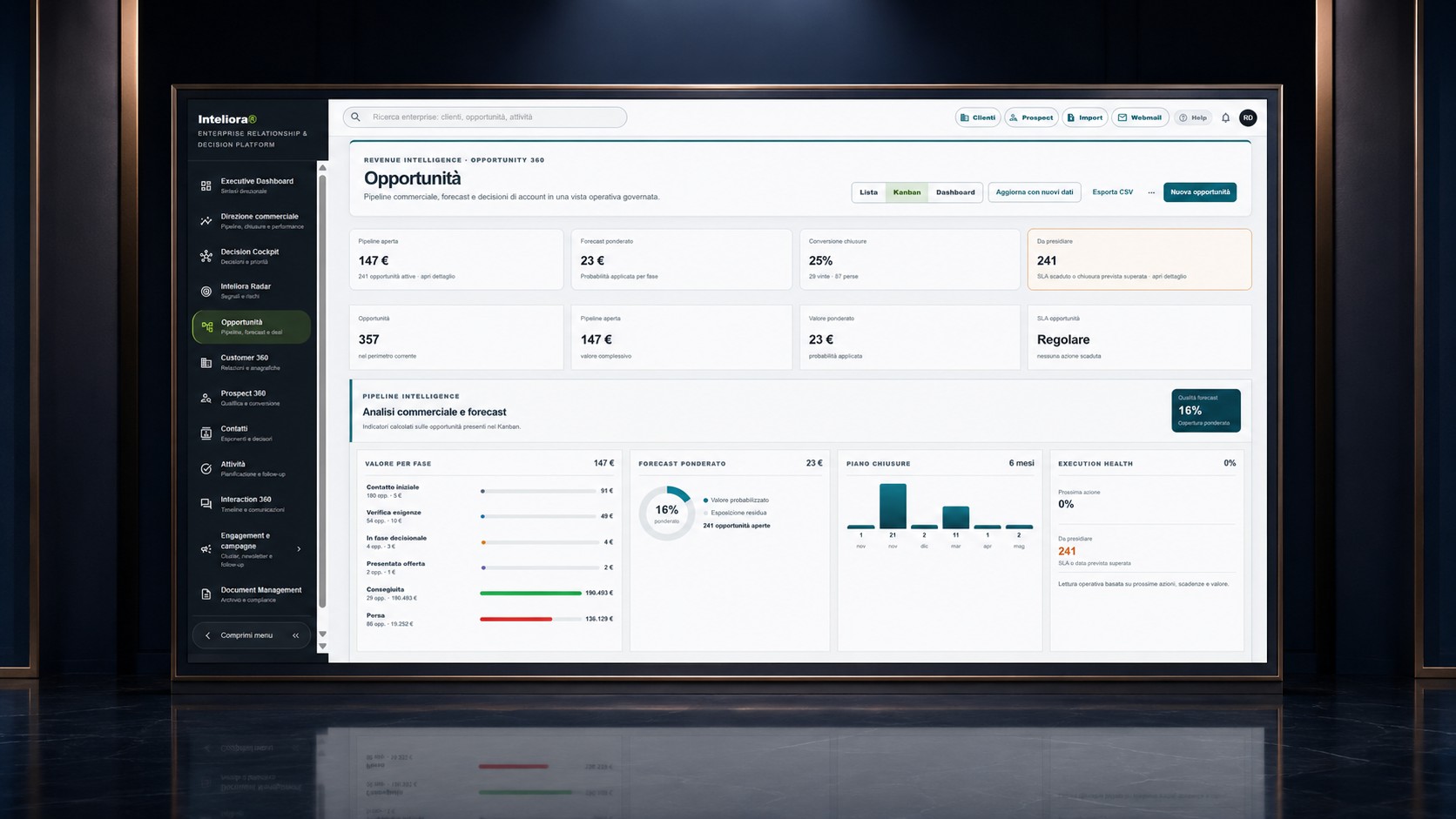Switch to Kanban view
Image resolution: width=1456 pixels, height=819 pixels.
click(x=907, y=192)
